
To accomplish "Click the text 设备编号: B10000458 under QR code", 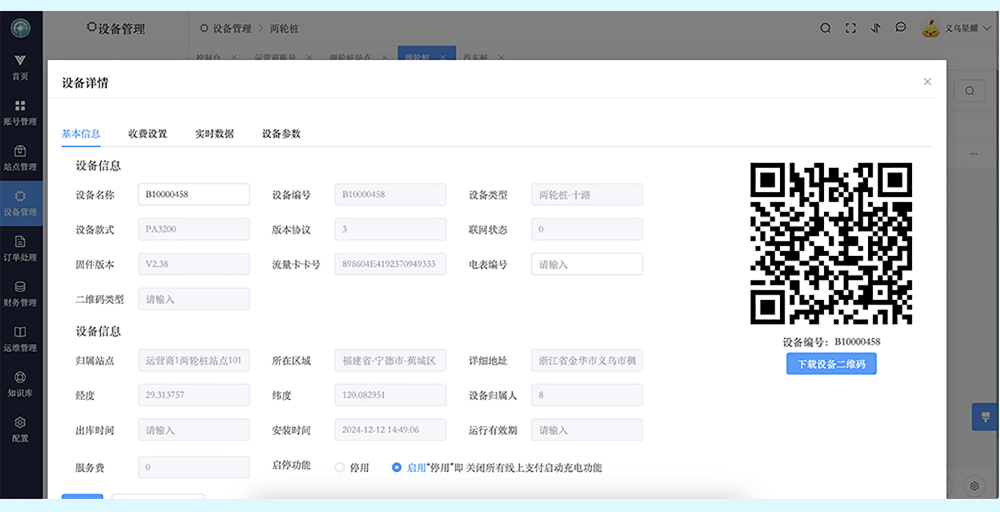I will [x=831, y=342].
